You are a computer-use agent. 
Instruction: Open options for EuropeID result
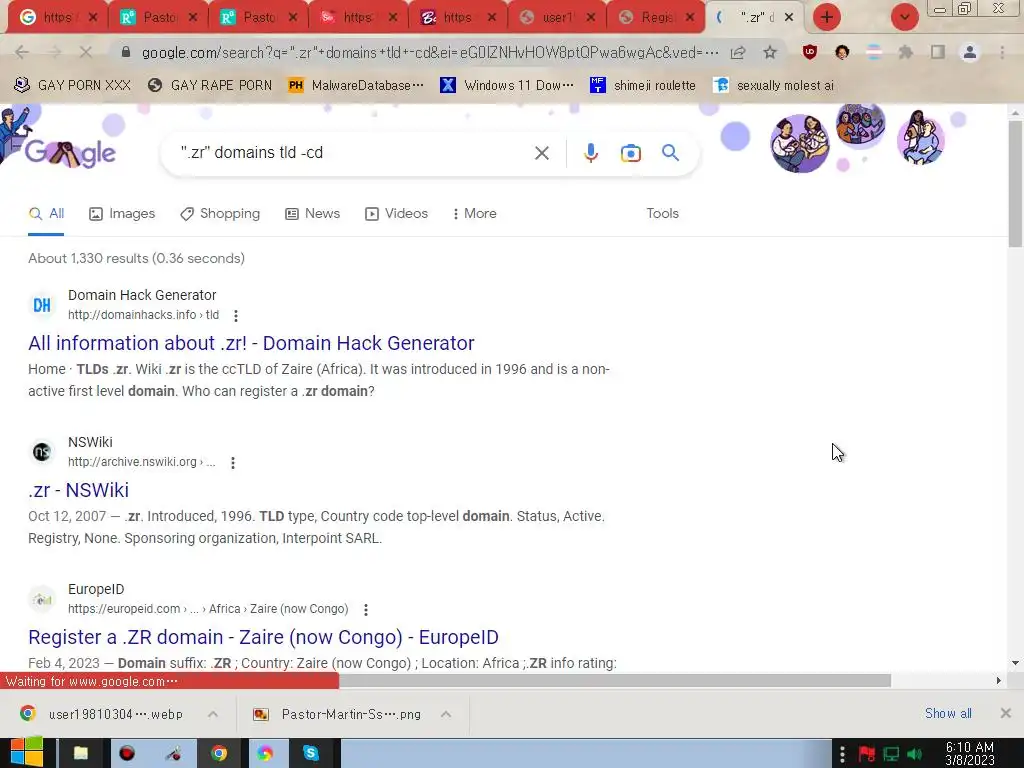pyautogui.click(x=366, y=609)
